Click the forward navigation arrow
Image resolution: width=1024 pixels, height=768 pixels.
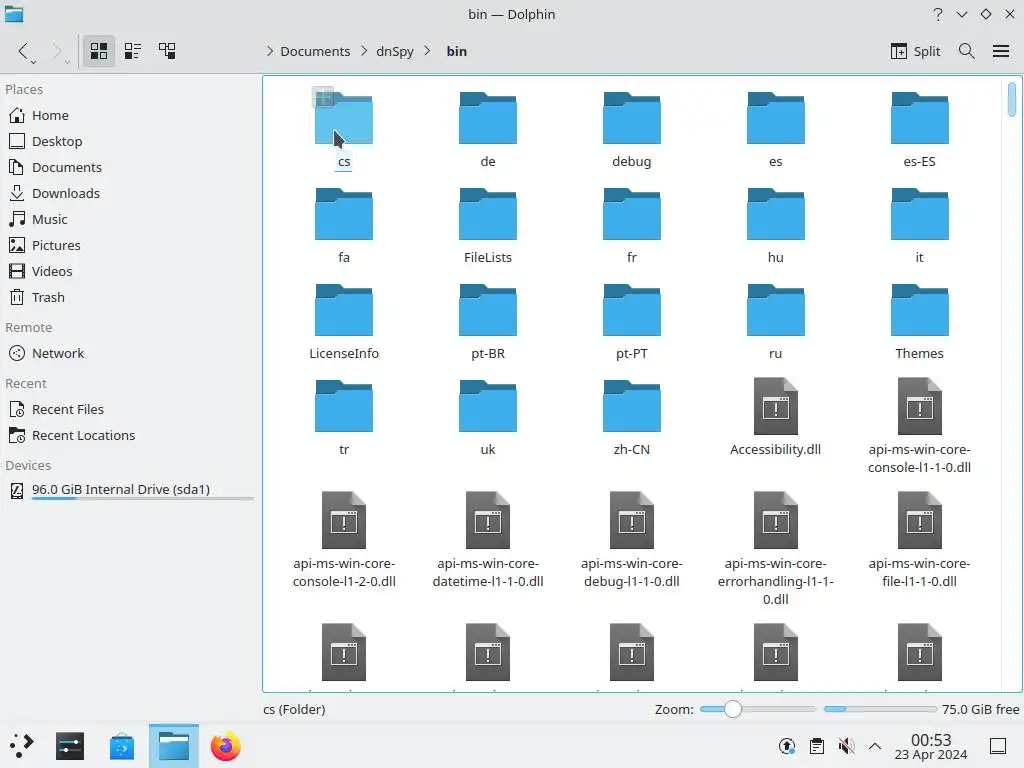pos(57,51)
